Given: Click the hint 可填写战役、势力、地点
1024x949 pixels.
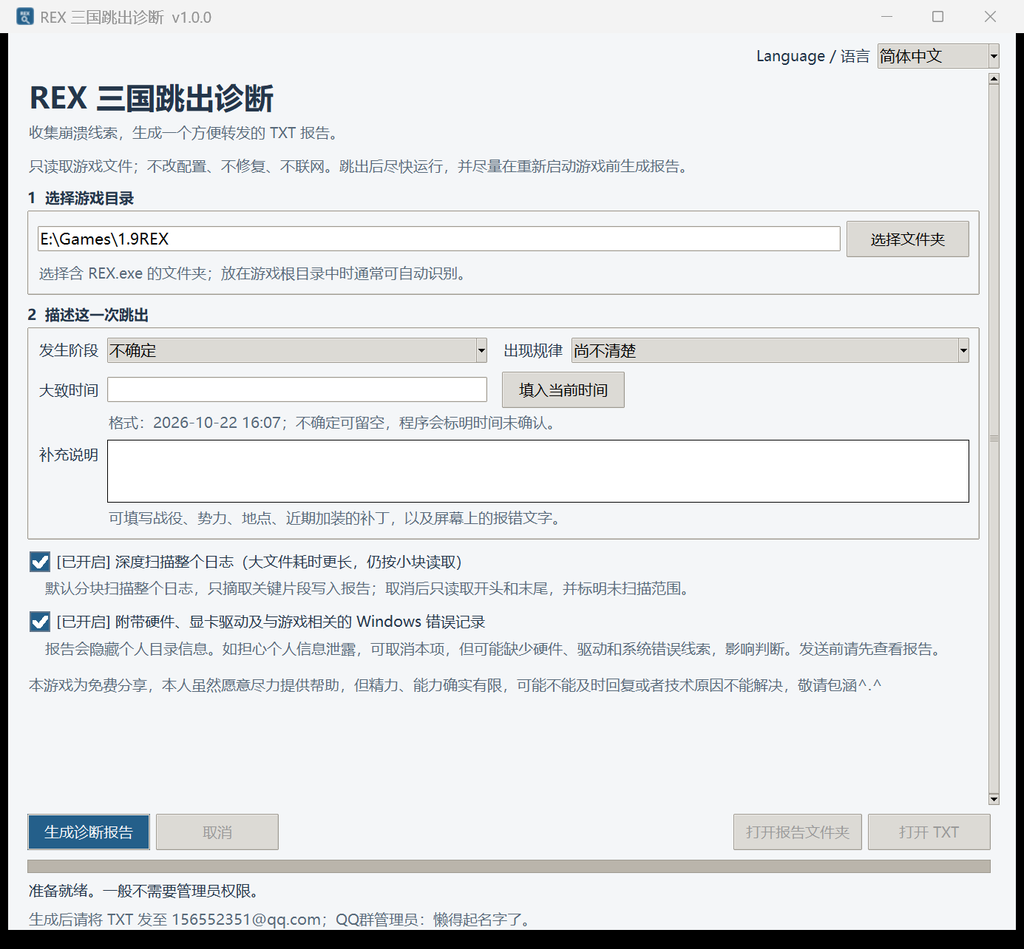Looking at the screenshot, I should click(336, 519).
